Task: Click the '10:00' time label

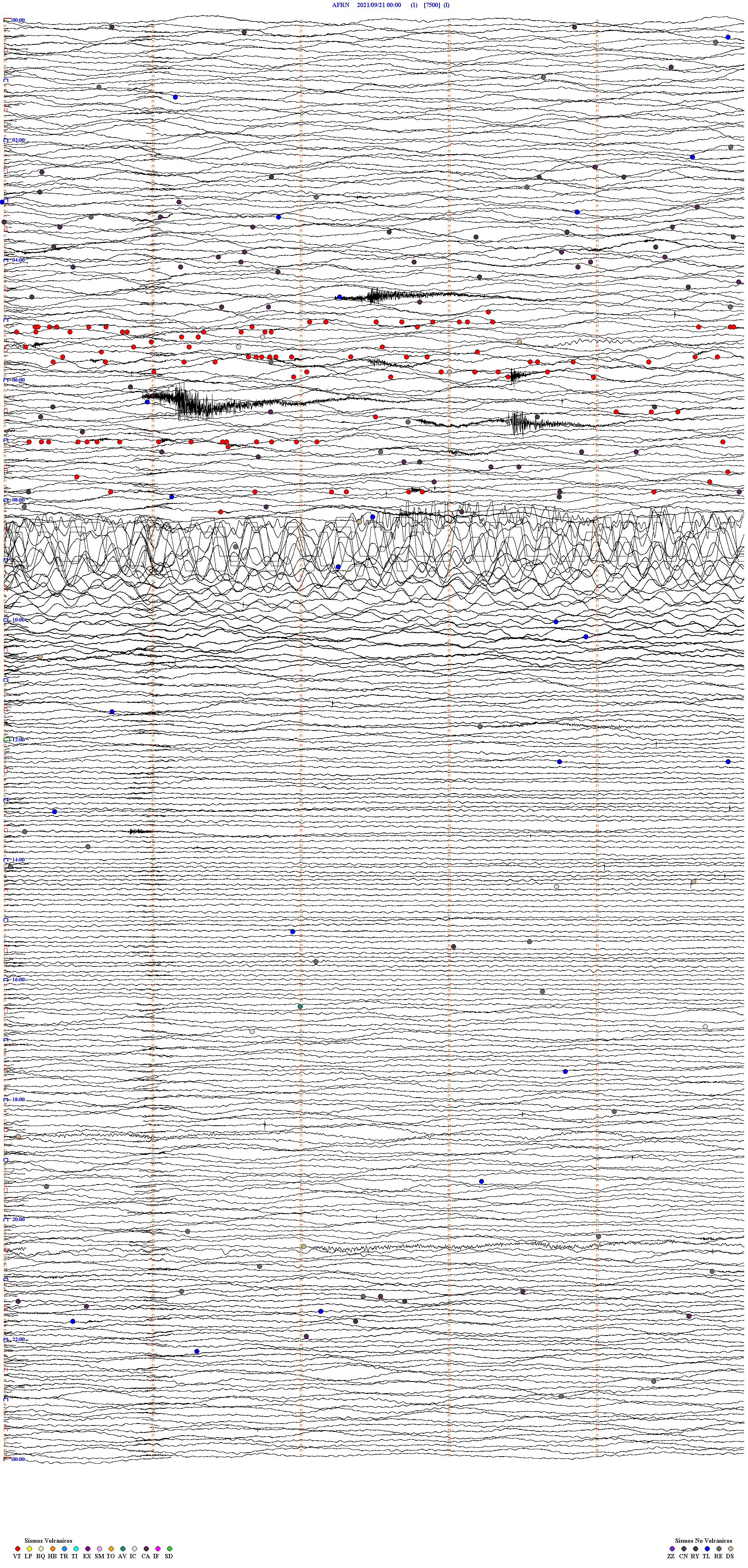Action: point(18,619)
